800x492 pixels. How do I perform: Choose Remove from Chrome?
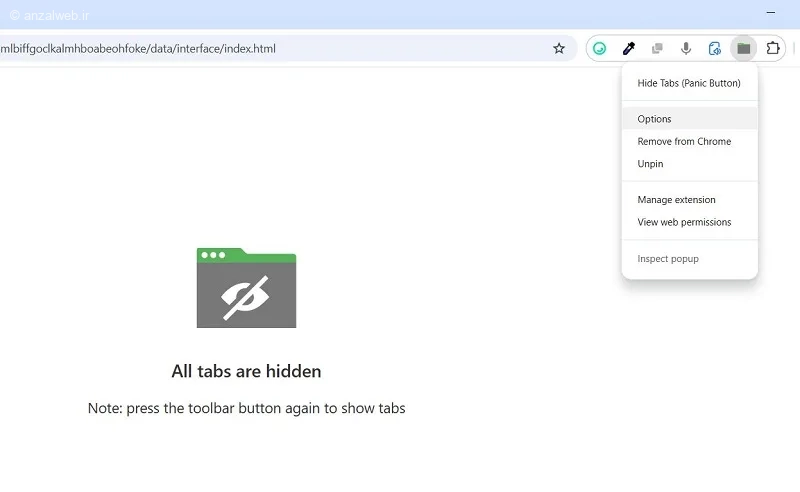(689, 141)
